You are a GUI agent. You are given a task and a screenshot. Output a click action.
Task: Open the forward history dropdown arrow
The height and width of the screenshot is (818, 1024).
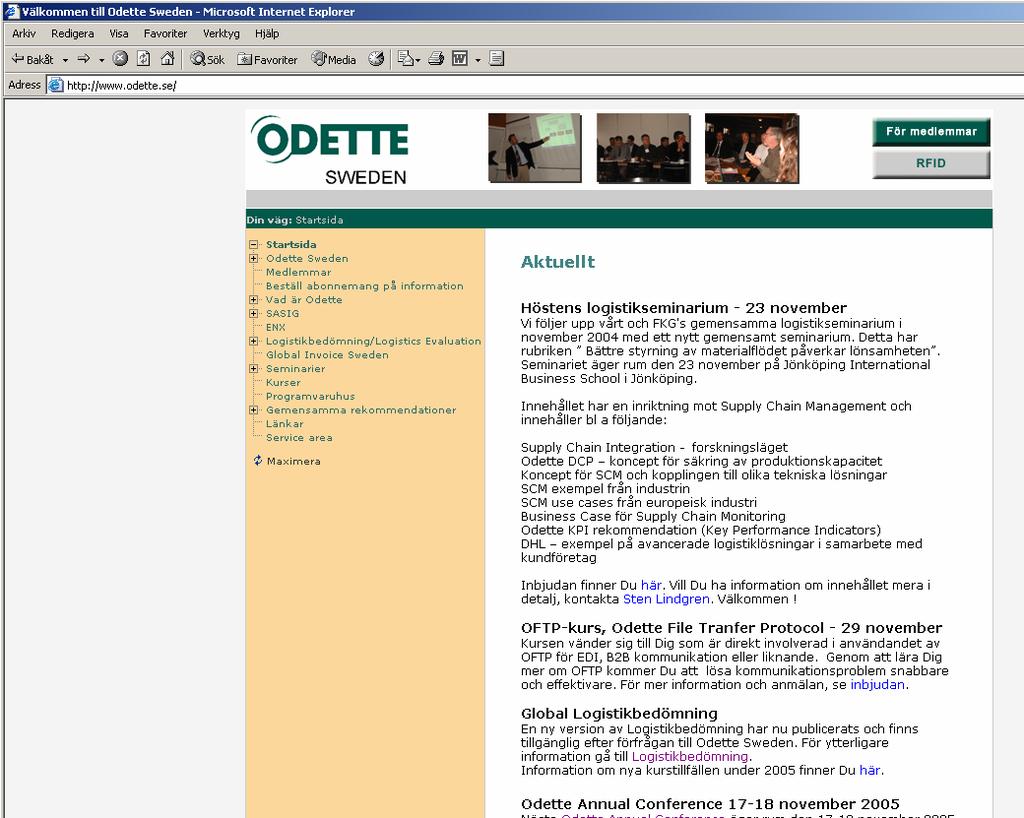[x=101, y=59]
